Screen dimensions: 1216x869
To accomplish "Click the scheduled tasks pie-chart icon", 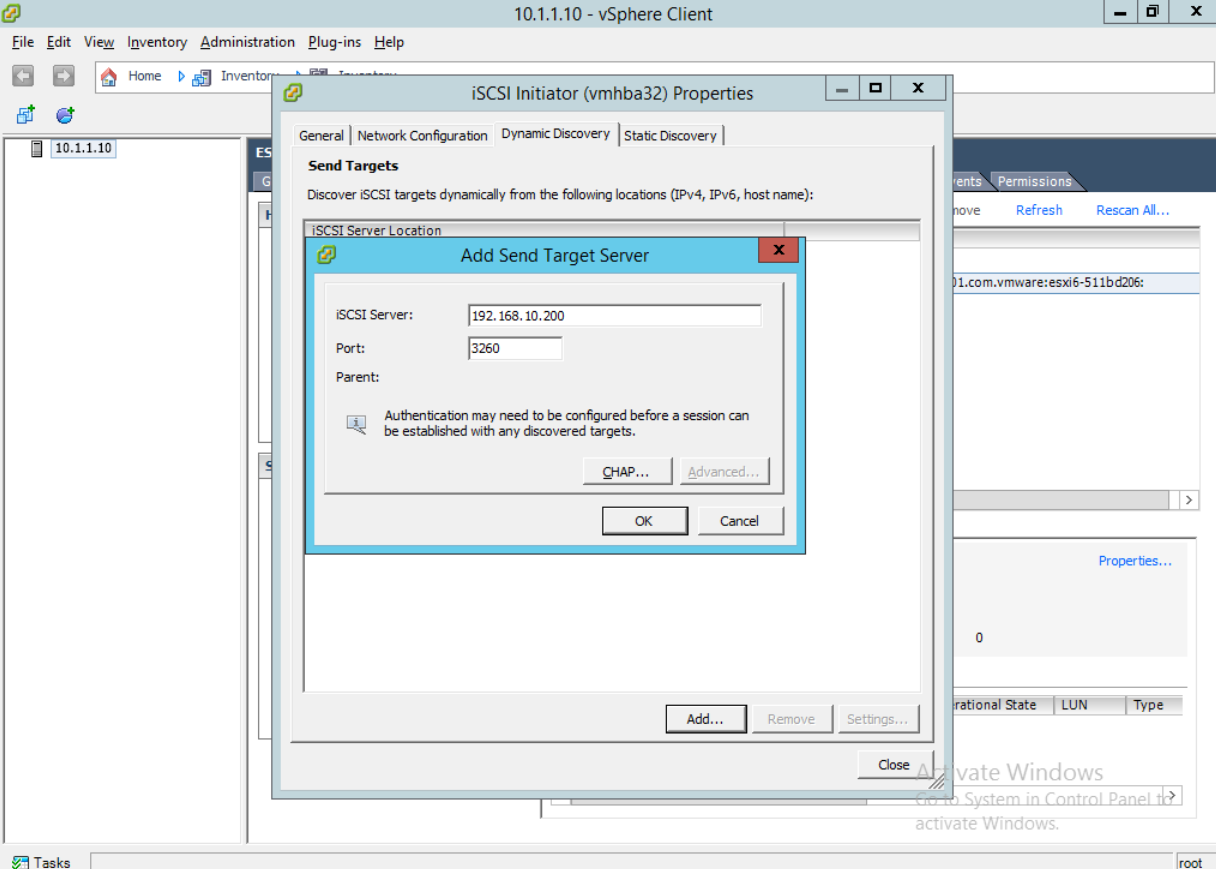I will tap(64, 115).
